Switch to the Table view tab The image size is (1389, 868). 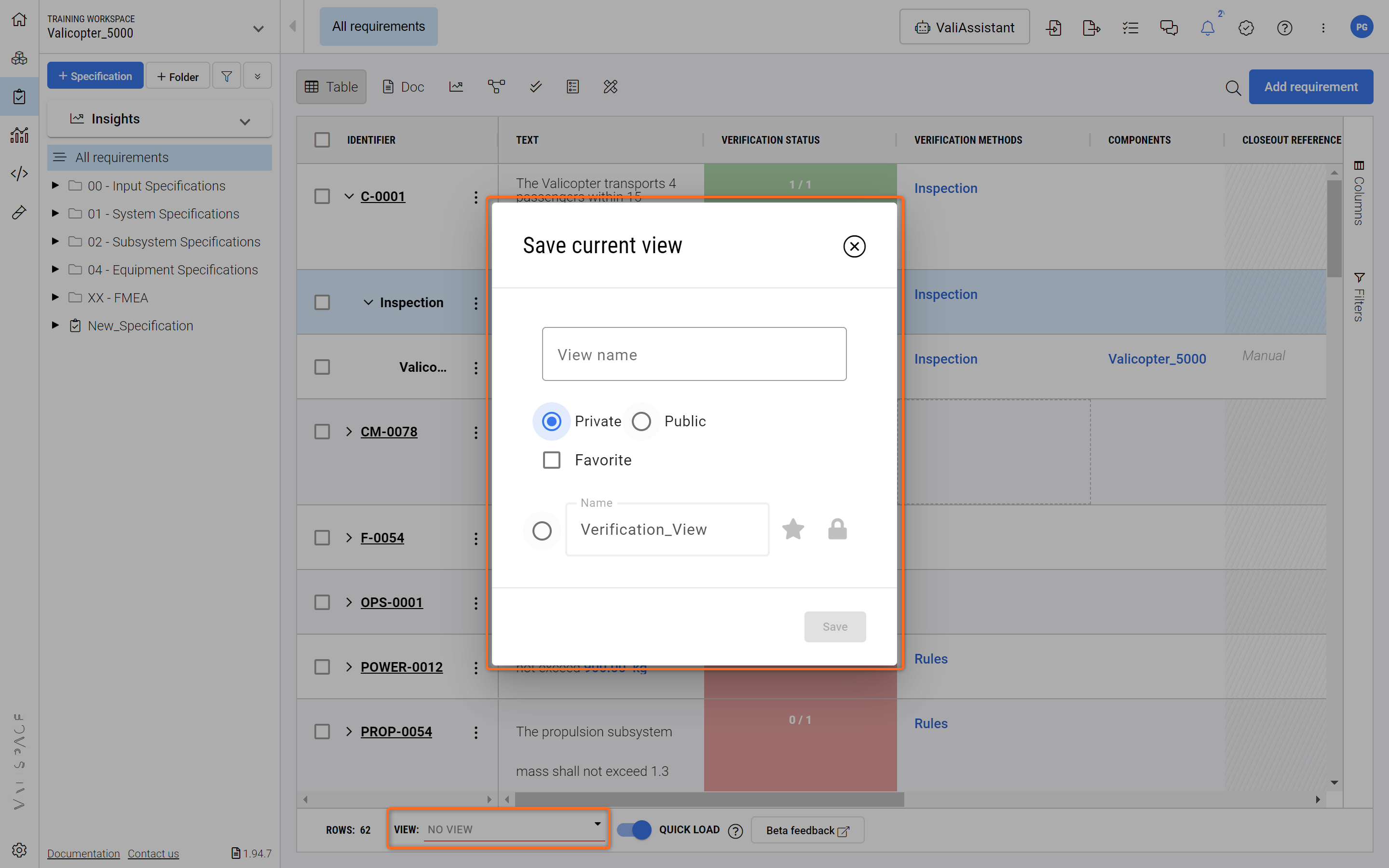point(331,87)
